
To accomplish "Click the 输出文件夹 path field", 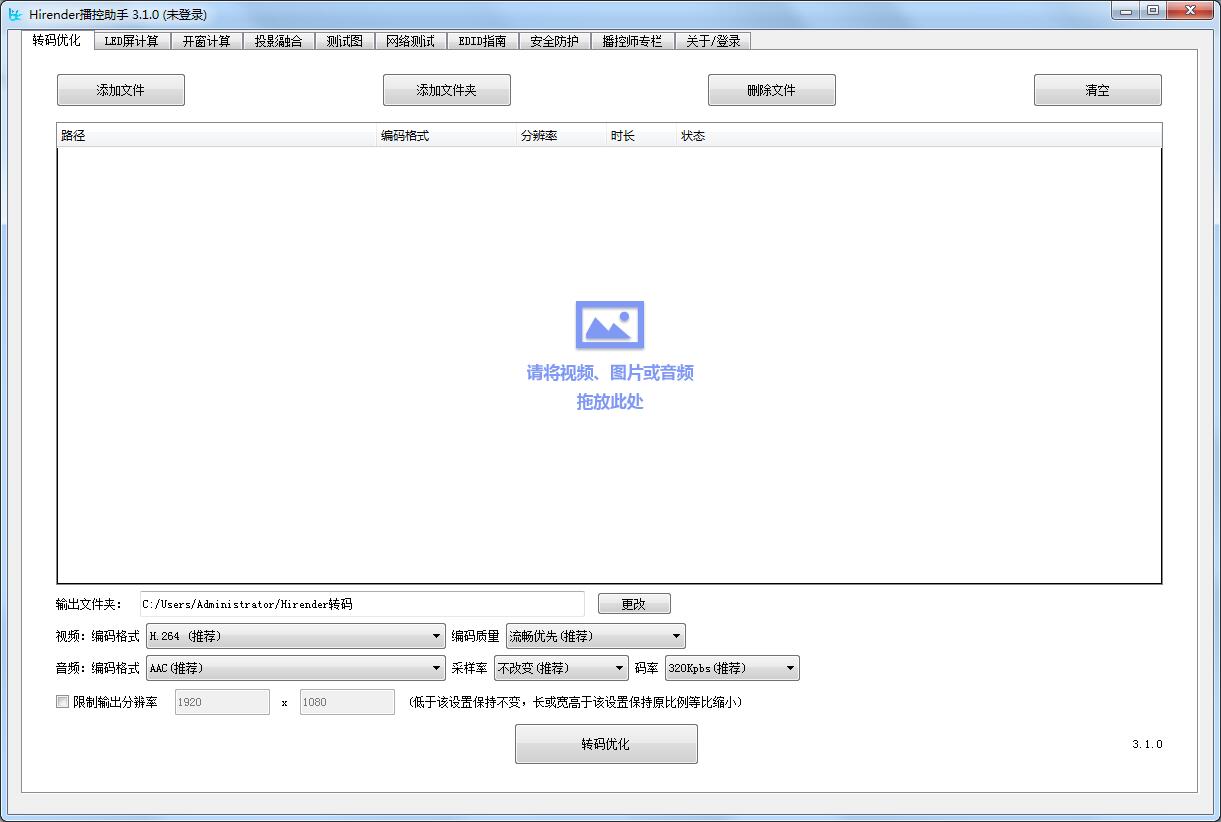I will [x=362, y=604].
